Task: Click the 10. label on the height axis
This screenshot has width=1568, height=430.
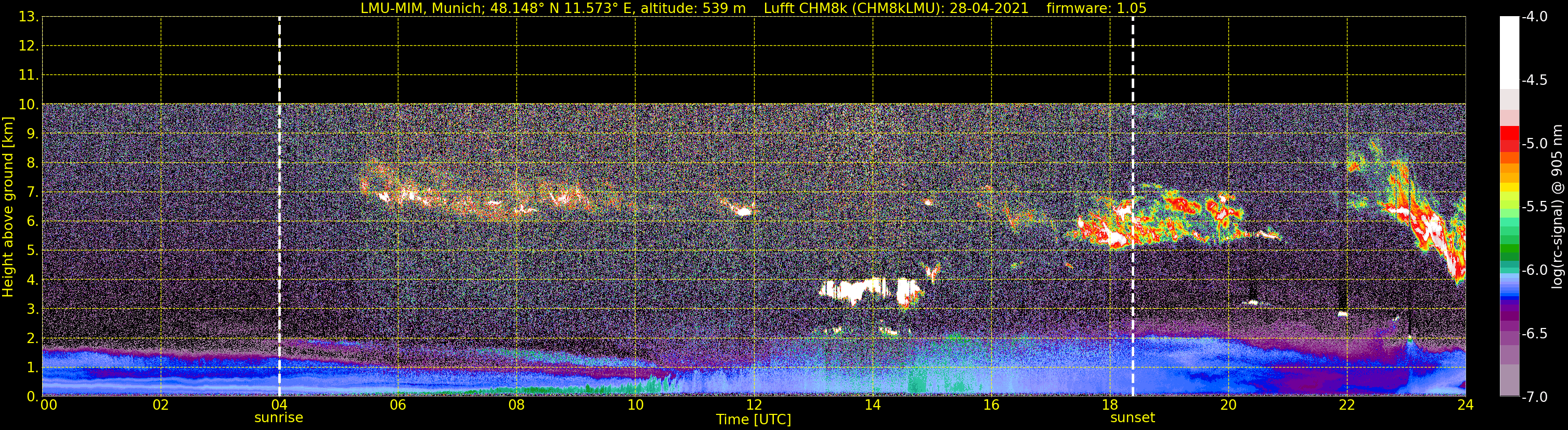Action: (x=28, y=104)
